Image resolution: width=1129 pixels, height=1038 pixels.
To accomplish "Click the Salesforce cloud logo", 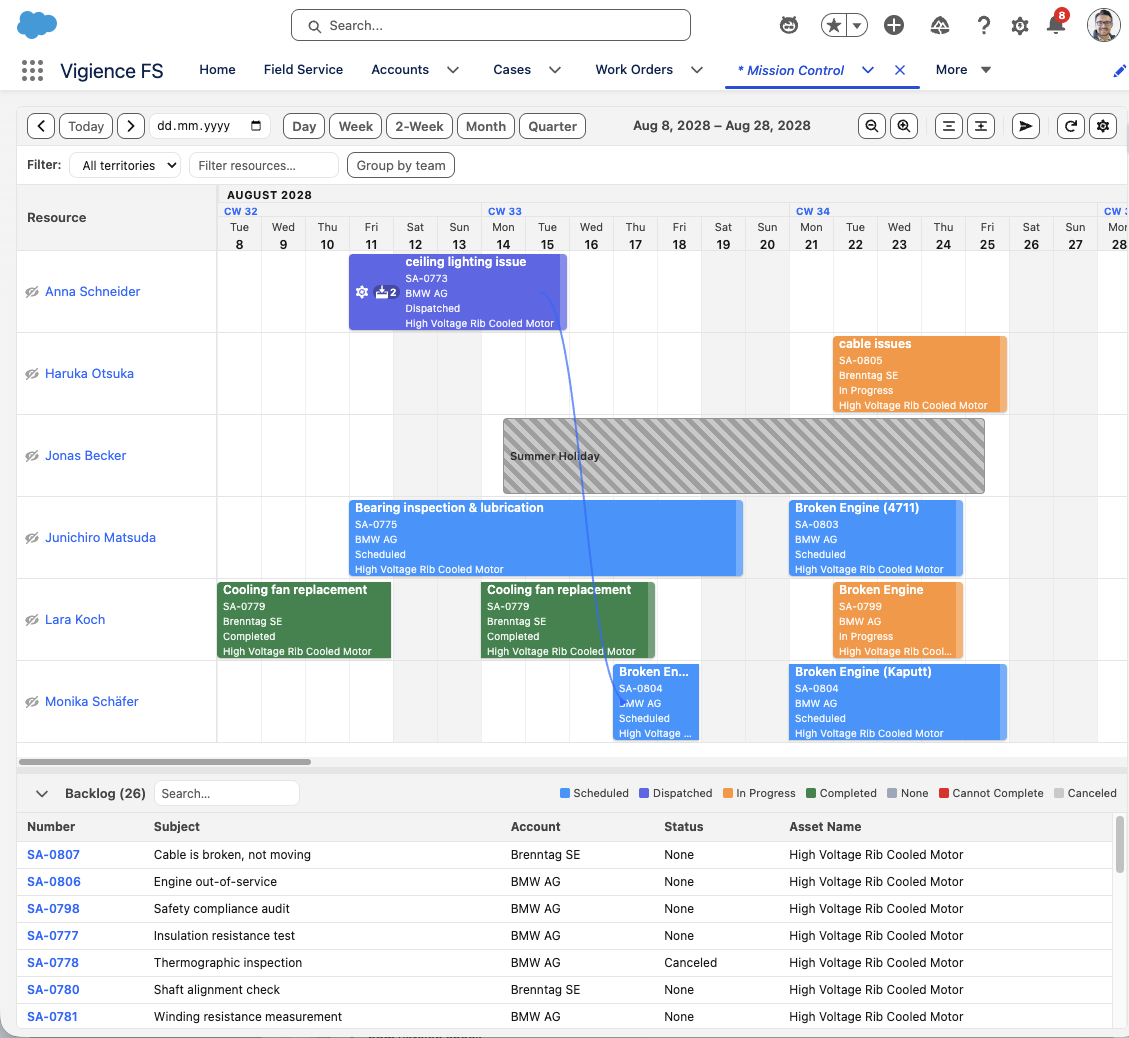I will 37,25.
